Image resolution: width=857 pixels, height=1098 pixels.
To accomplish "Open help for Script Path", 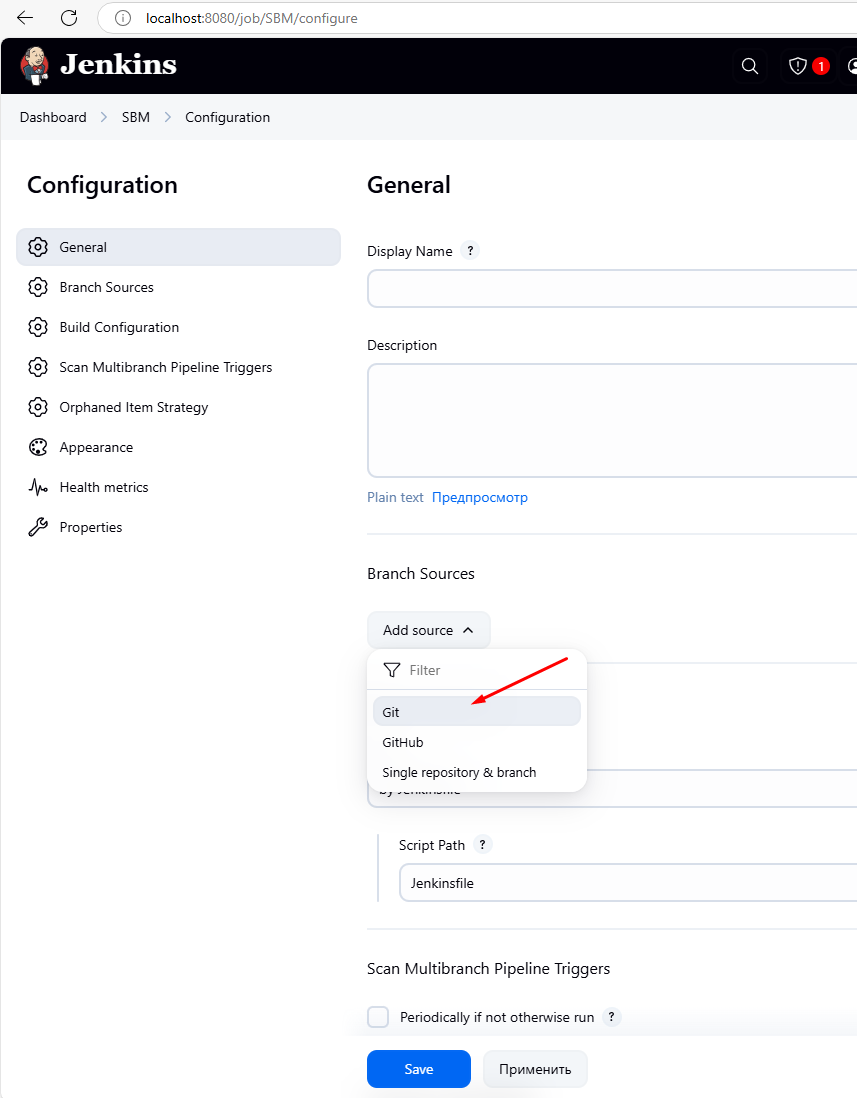I will (483, 845).
